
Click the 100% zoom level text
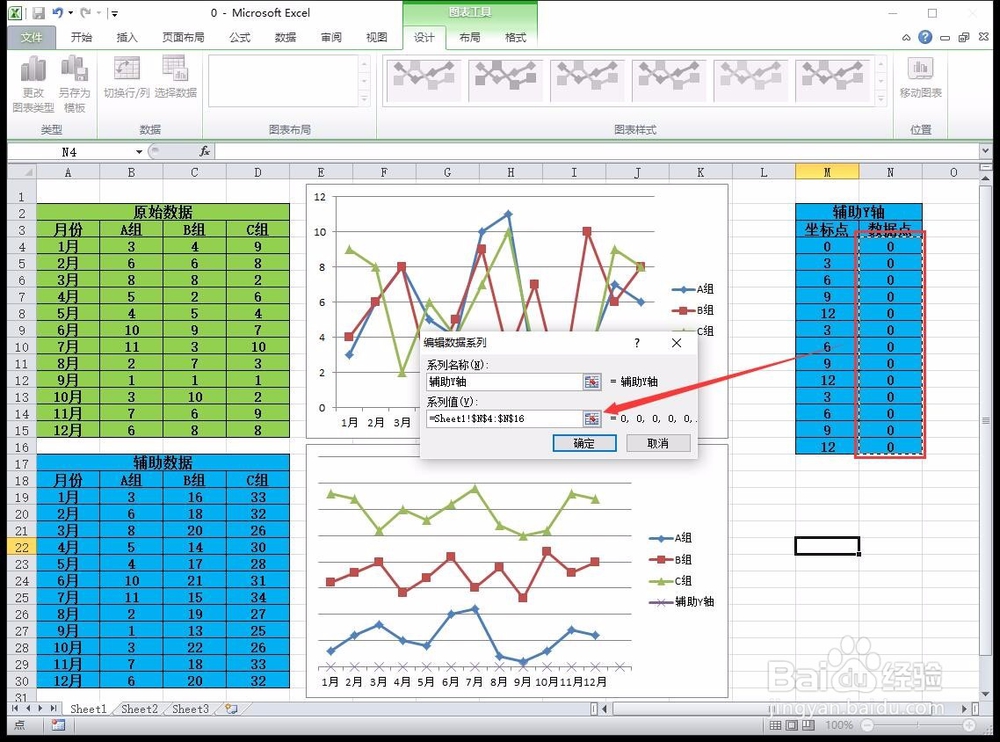click(839, 725)
